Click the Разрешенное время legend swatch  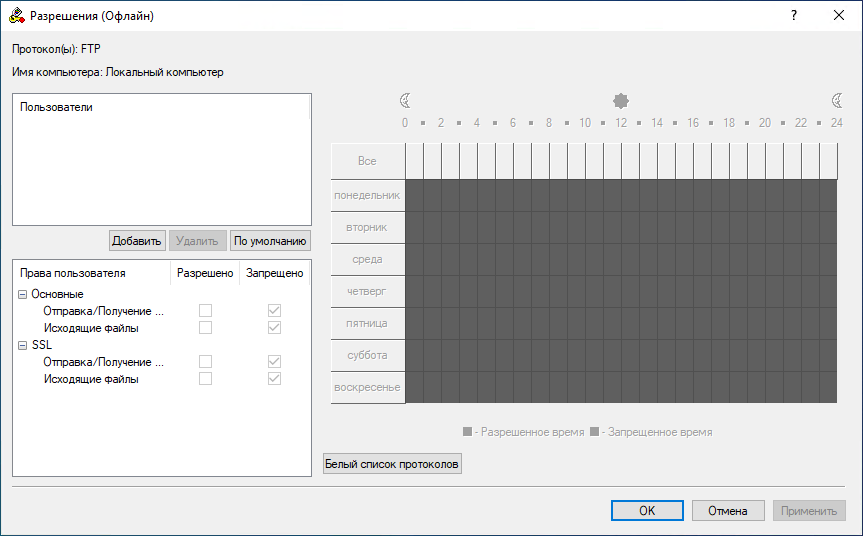467,431
